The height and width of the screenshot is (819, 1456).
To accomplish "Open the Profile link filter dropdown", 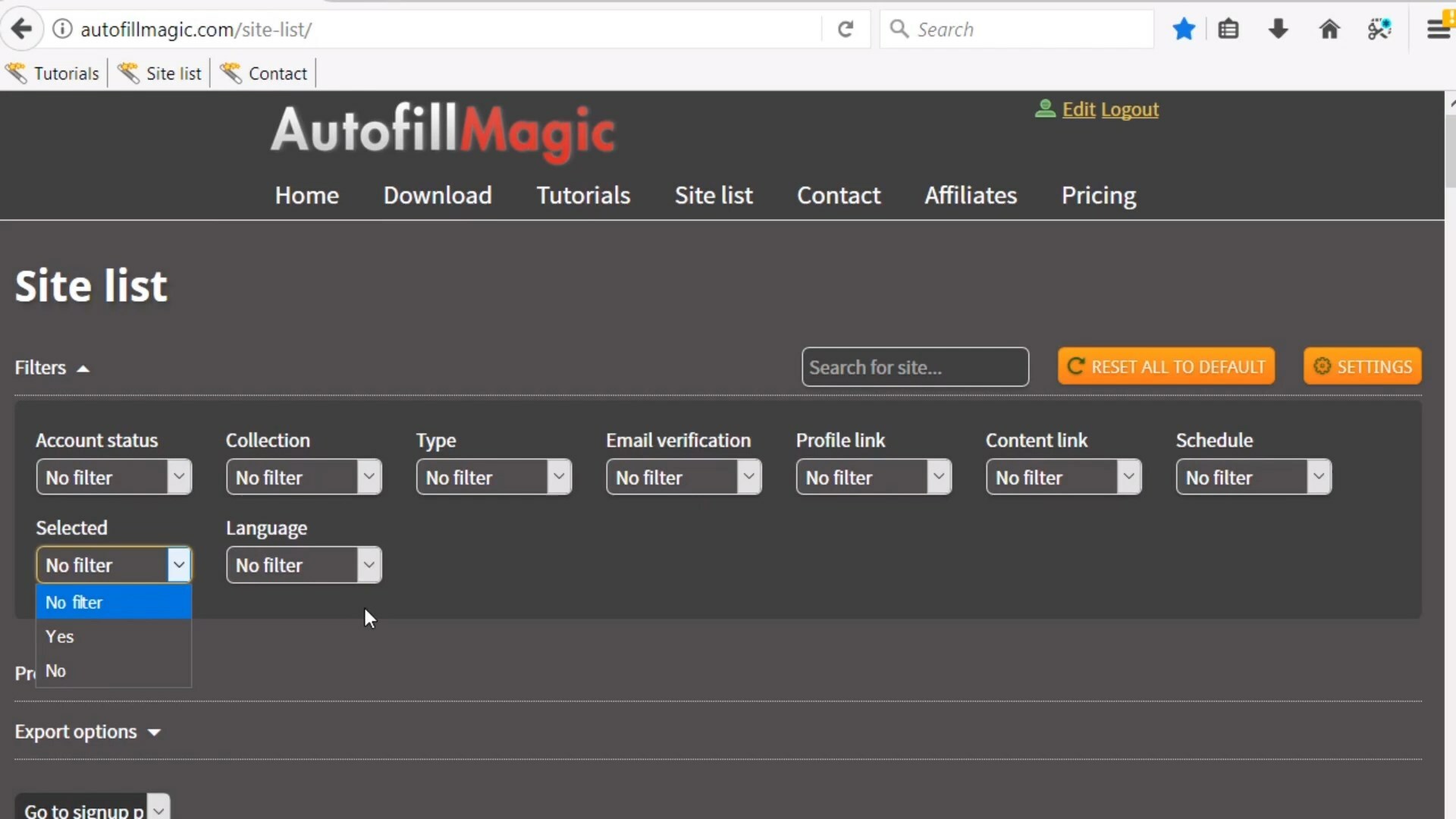I will click(x=874, y=477).
